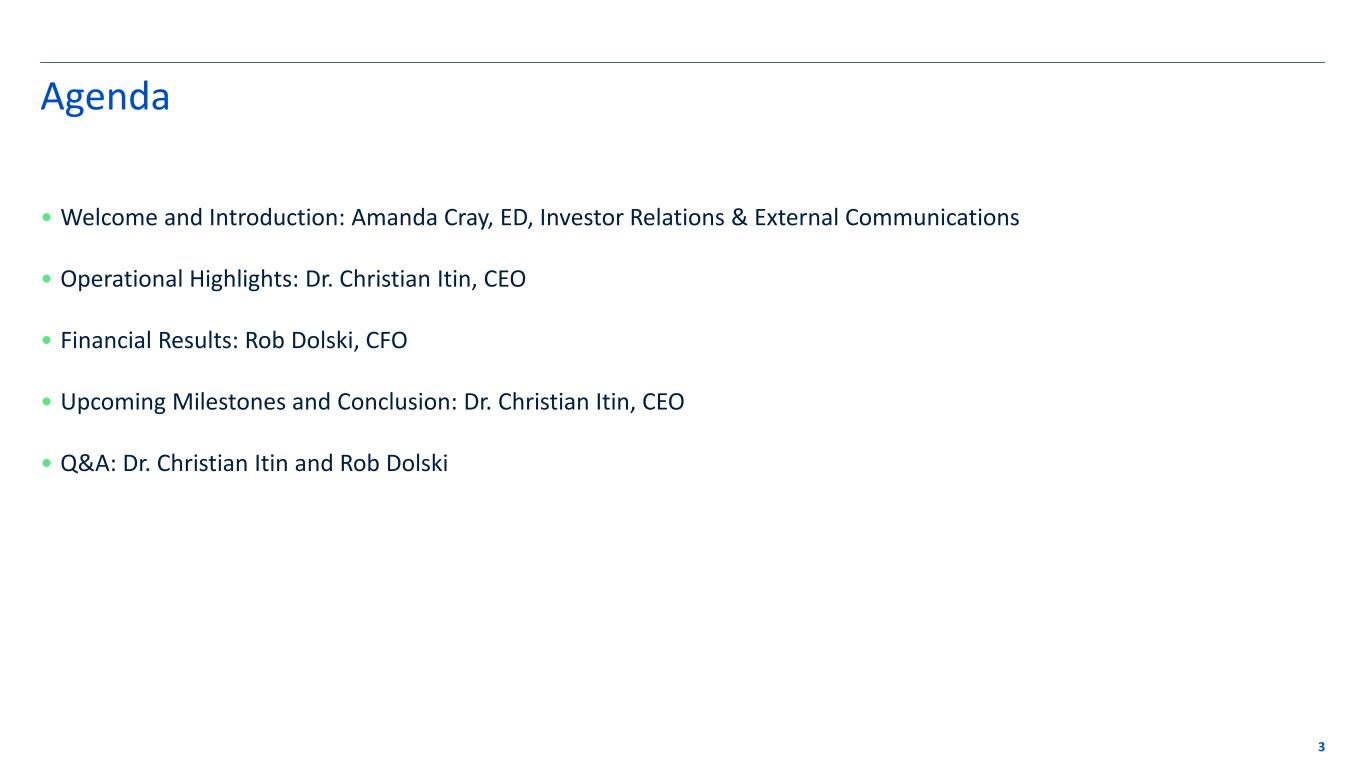Click the horizontal rule above the title

[682, 63]
